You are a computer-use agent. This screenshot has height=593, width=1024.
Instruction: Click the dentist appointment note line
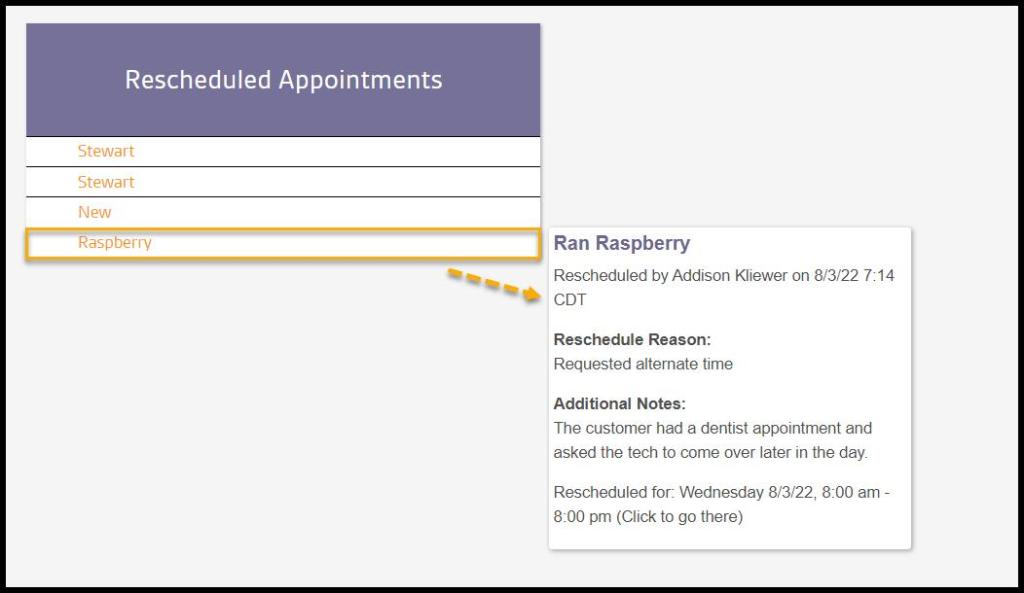tap(713, 428)
